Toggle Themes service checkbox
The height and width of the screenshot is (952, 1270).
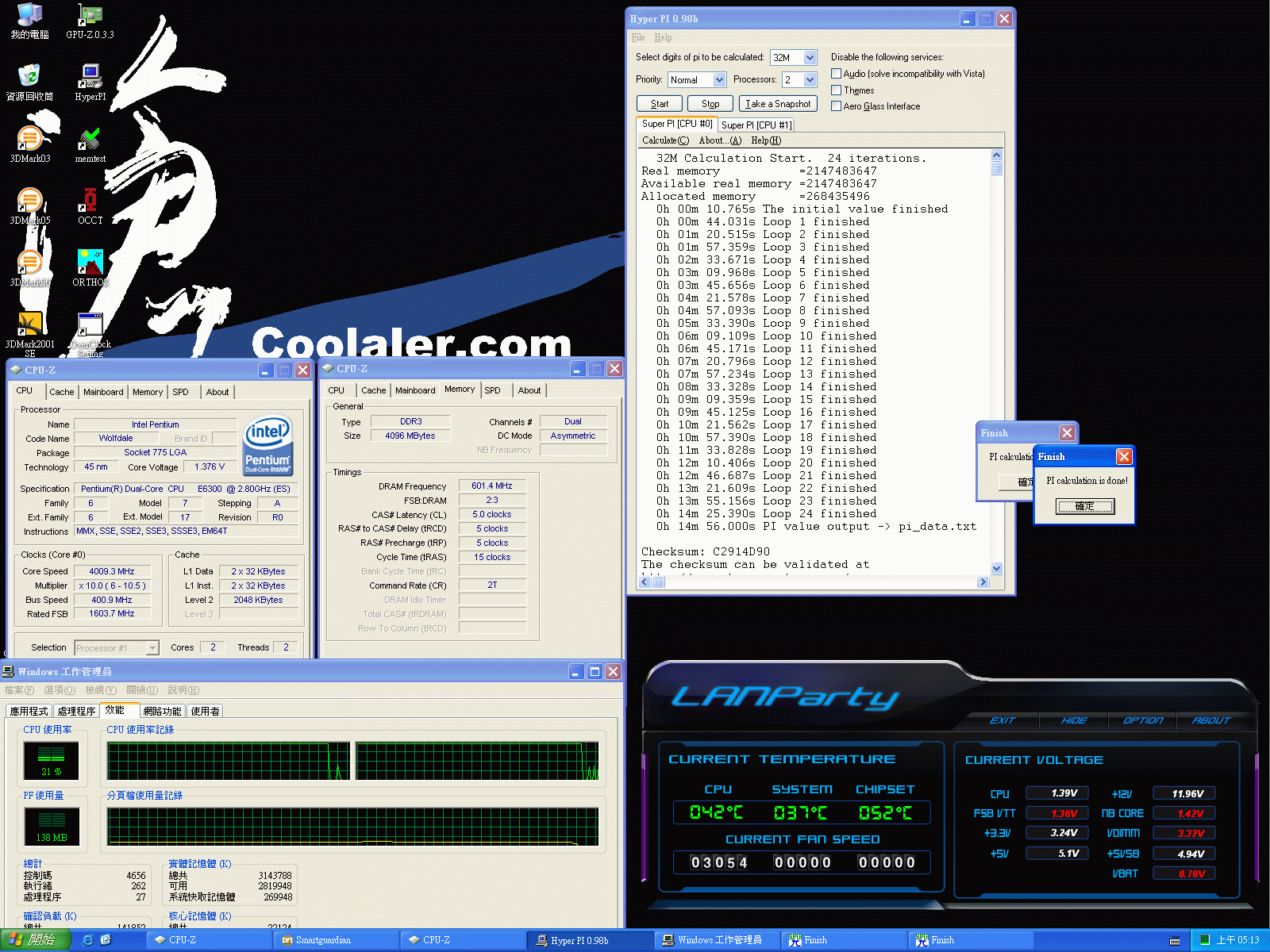coord(836,90)
